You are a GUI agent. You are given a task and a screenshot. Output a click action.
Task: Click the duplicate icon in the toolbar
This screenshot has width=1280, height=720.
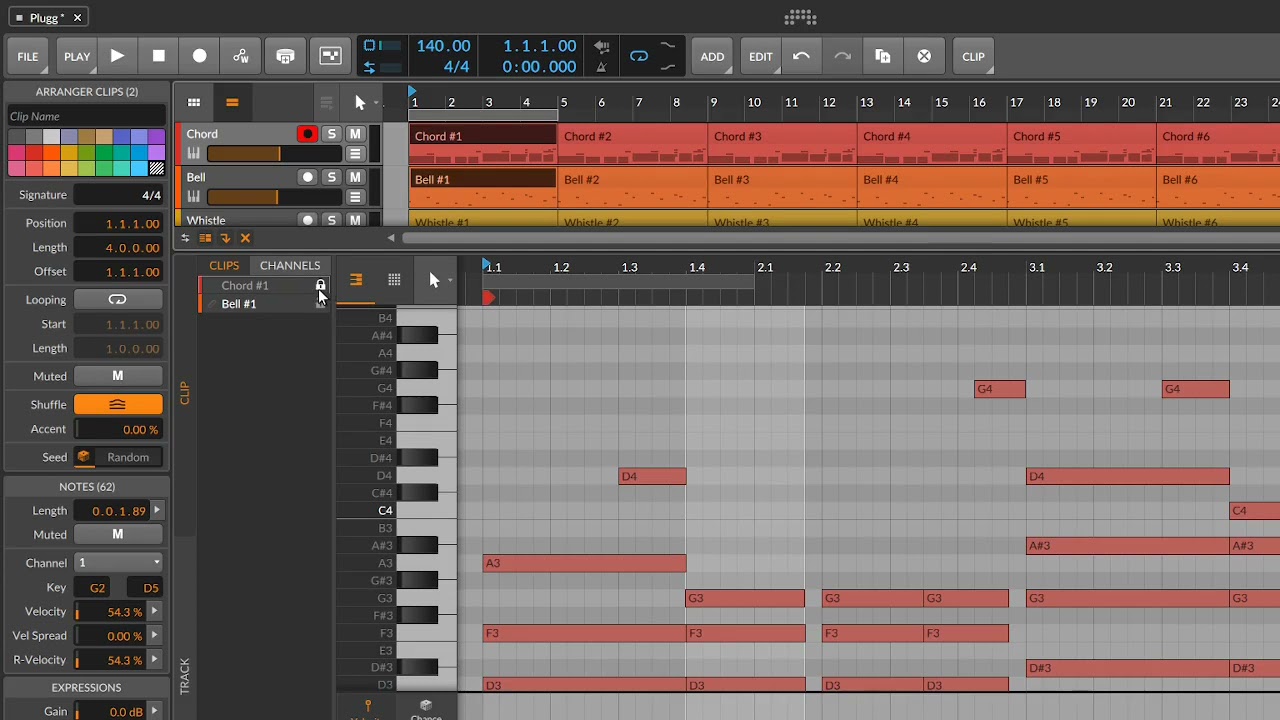coord(883,57)
